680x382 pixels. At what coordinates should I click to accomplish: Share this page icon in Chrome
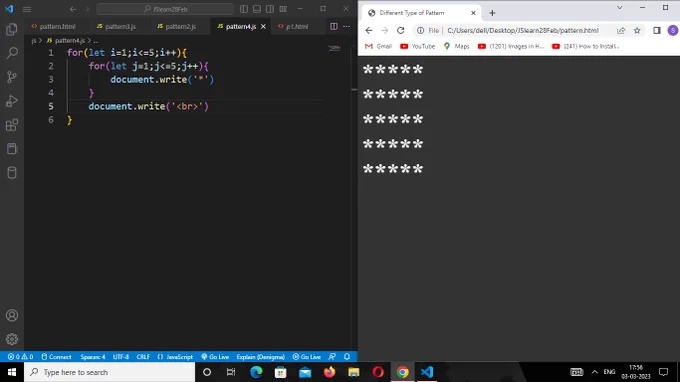pyautogui.click(x=621, y=30)
